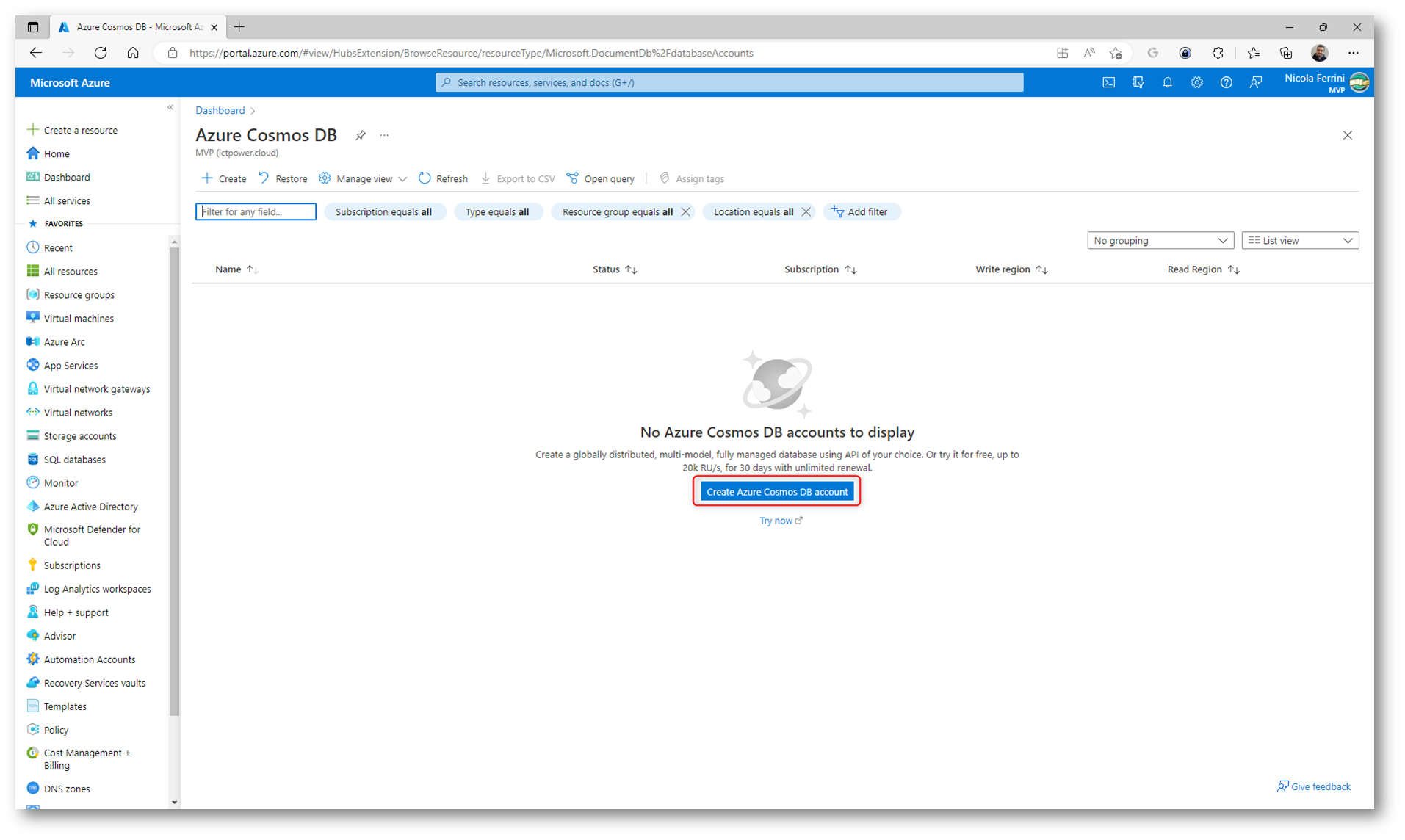1405x840 pixels.
Task: Add this page to favorites star
Action: click(x=1116, y=53)
